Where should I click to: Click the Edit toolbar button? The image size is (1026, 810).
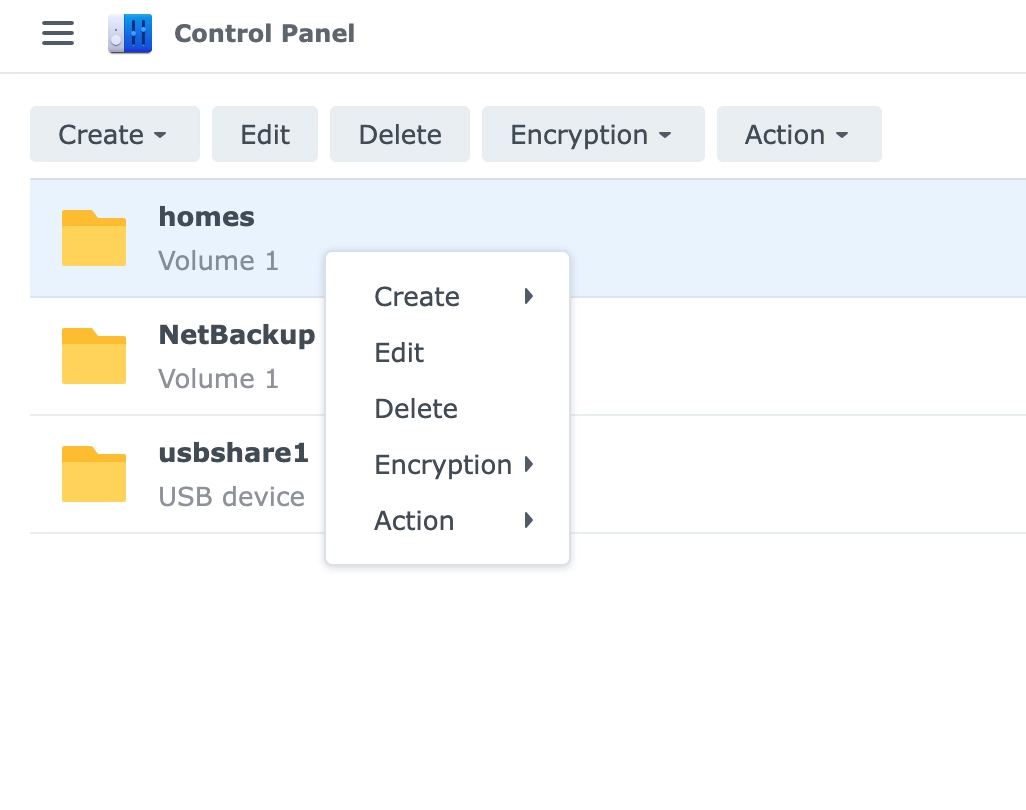pyautogui.click(x=265, y=134)
